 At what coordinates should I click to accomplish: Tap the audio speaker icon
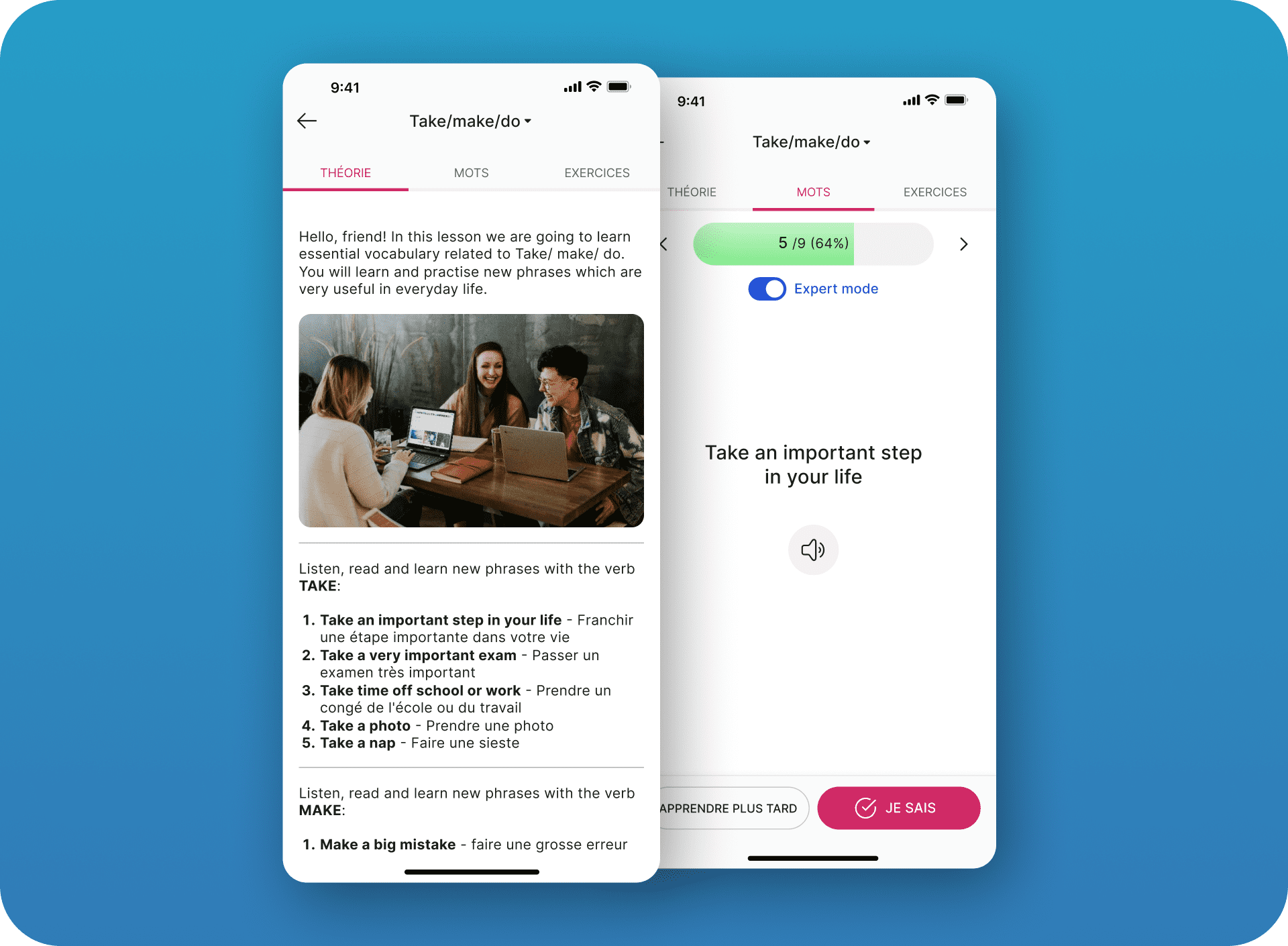813,549
